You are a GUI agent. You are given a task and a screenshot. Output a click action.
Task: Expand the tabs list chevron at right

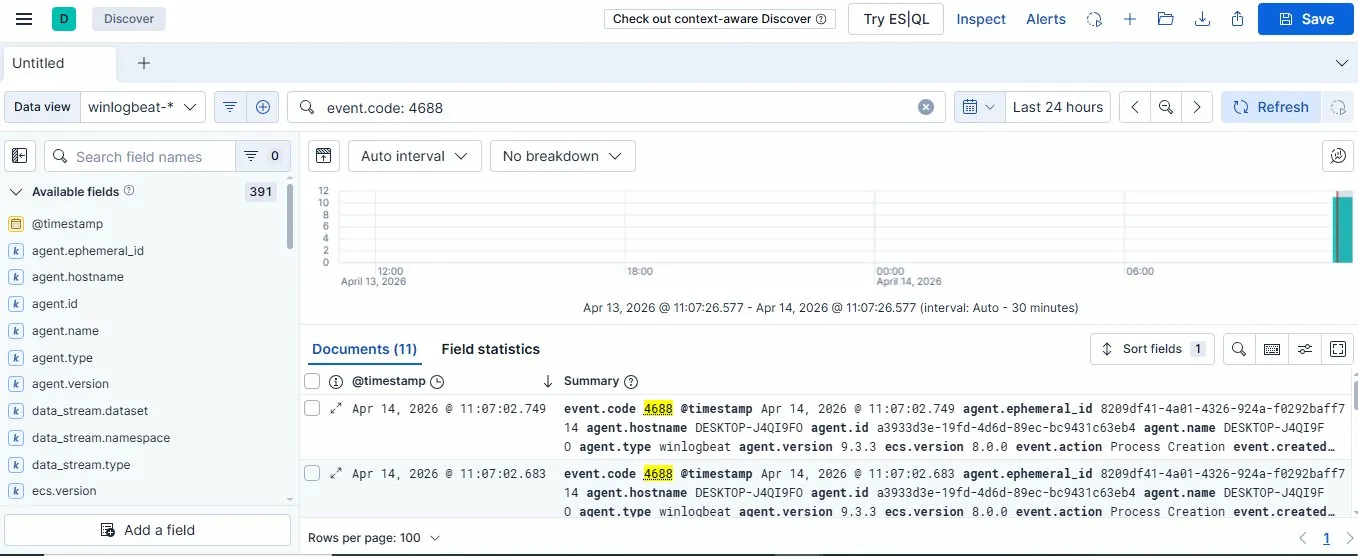pos(1342,63)
